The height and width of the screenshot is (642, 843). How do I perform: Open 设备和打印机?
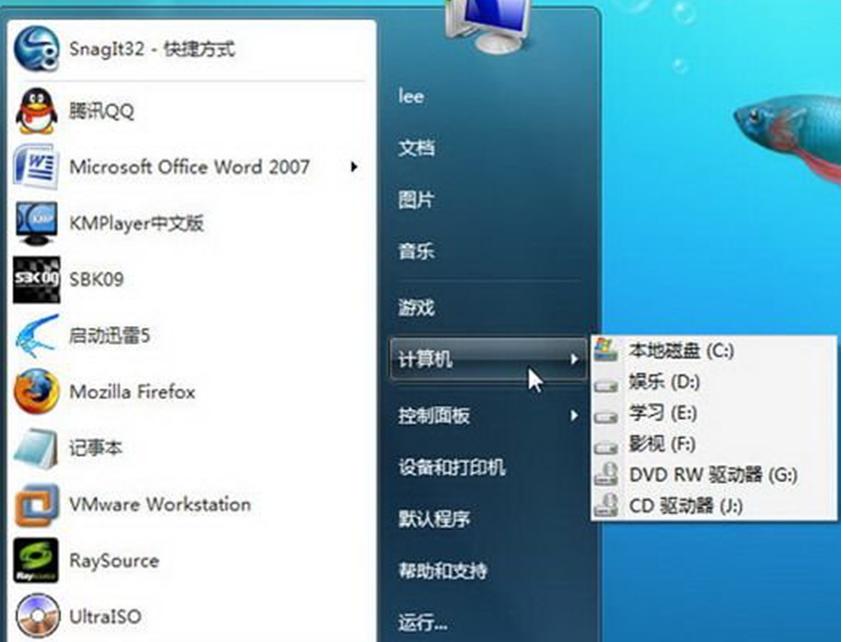tap(452, 467)
